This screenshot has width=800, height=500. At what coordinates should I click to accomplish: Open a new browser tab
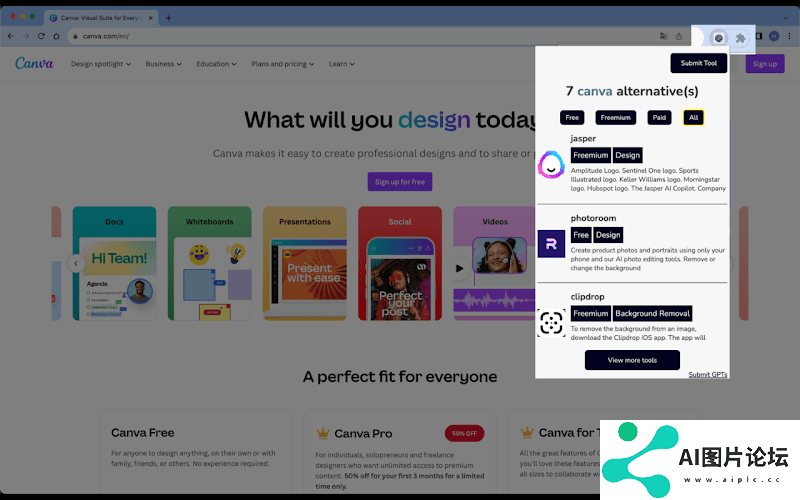point(168,18)
